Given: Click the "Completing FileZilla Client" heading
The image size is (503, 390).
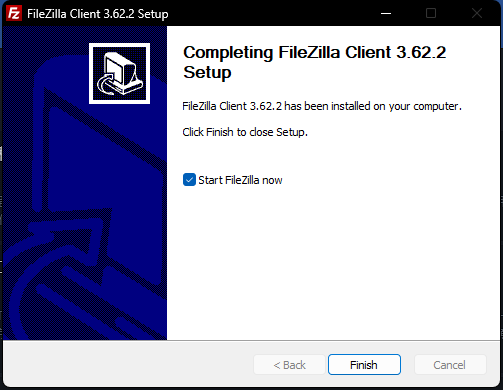Looking at the screenshot, I should tap(270, 52).
